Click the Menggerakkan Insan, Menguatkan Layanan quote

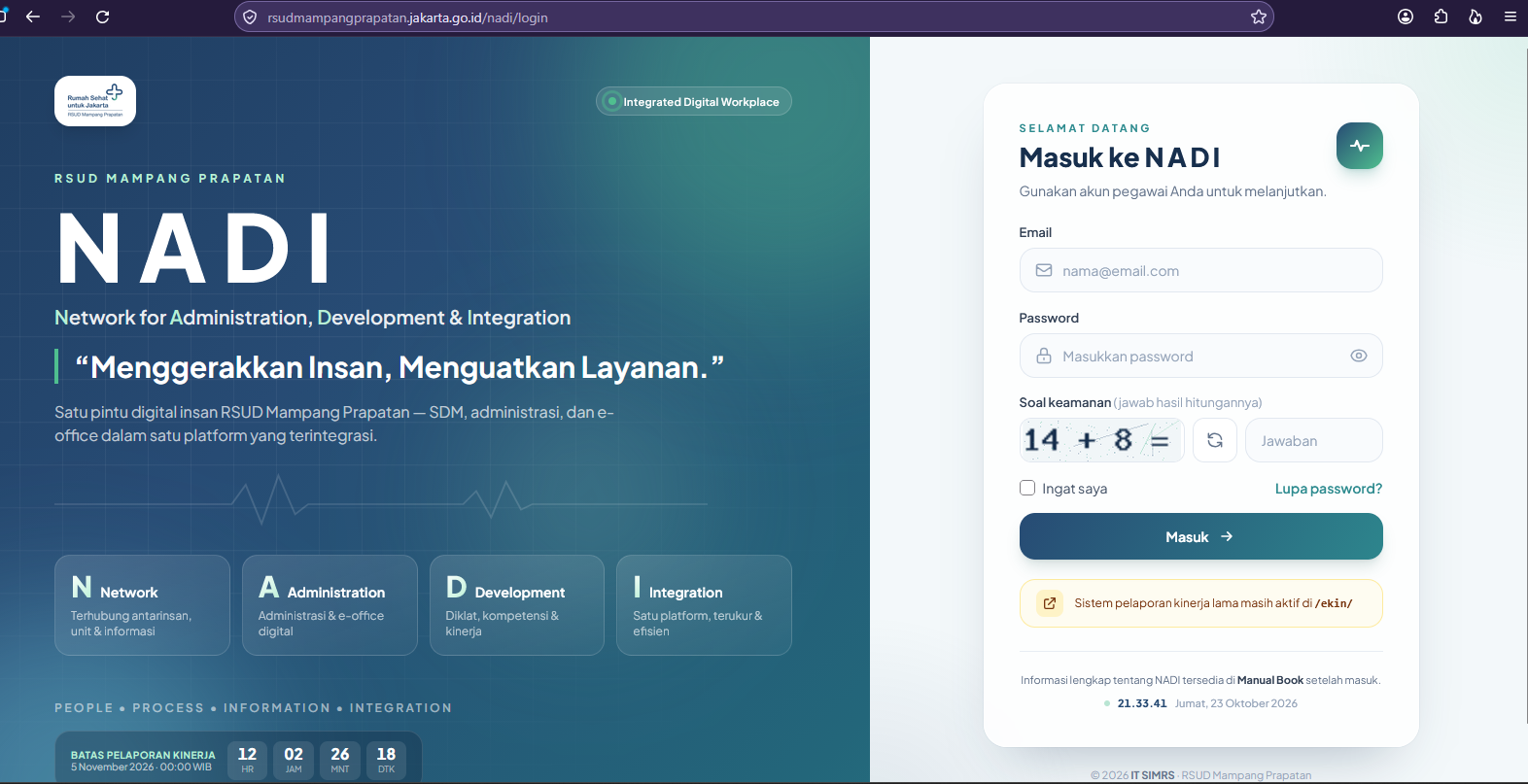tap(399, 367)
